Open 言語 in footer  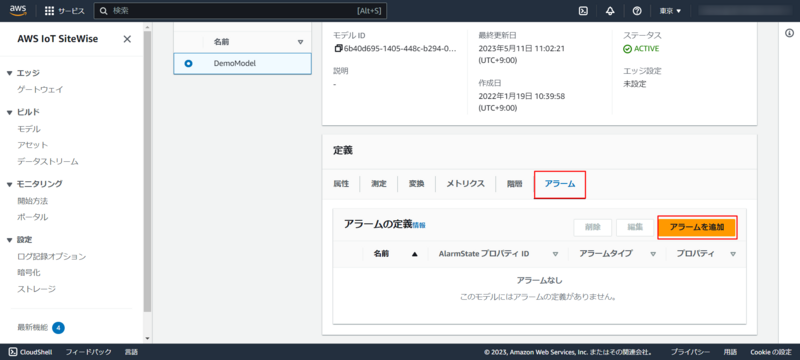[x=131, y=352]
